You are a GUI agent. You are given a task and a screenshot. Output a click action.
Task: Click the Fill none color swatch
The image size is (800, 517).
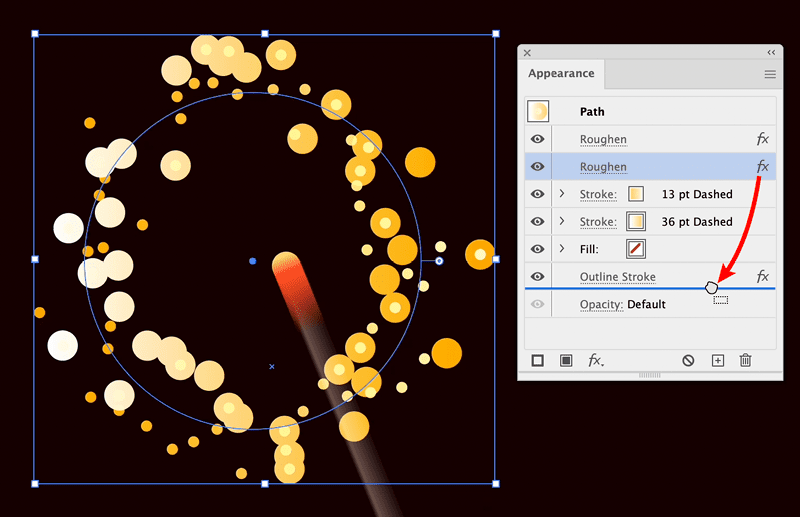[636, 249]
